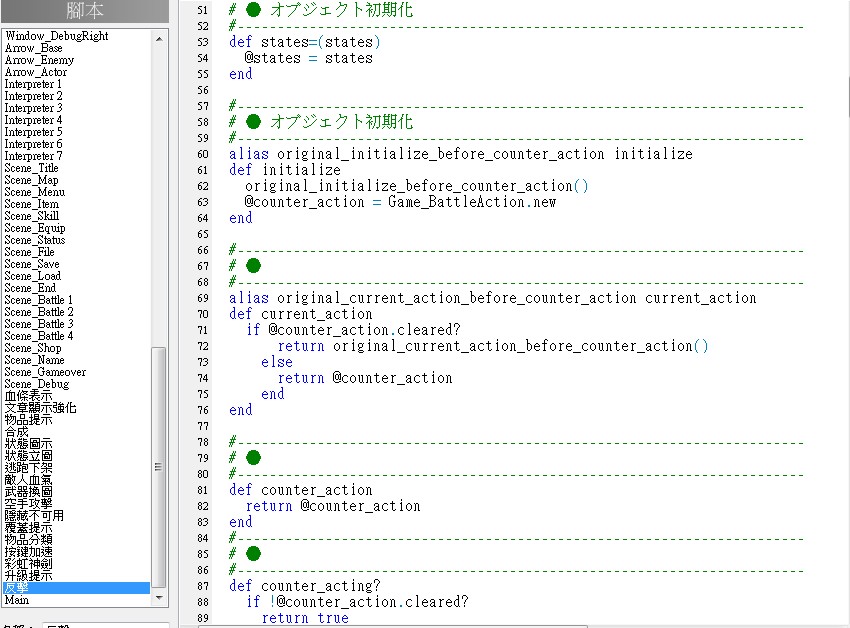The height and width of the screenshot is (628, 850).
Task: Place cursor on 'def counter_acting?' line
Action: coord(305,586)
